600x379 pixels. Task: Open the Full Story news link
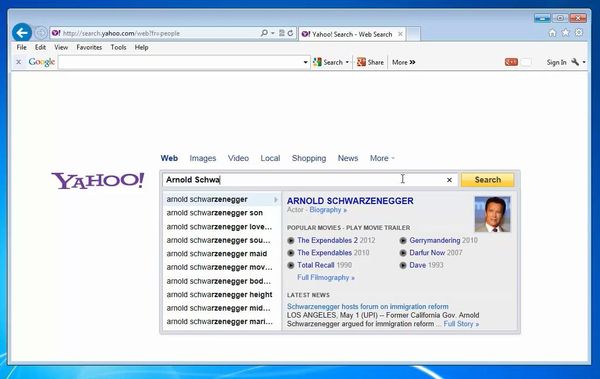click(461, 324)
